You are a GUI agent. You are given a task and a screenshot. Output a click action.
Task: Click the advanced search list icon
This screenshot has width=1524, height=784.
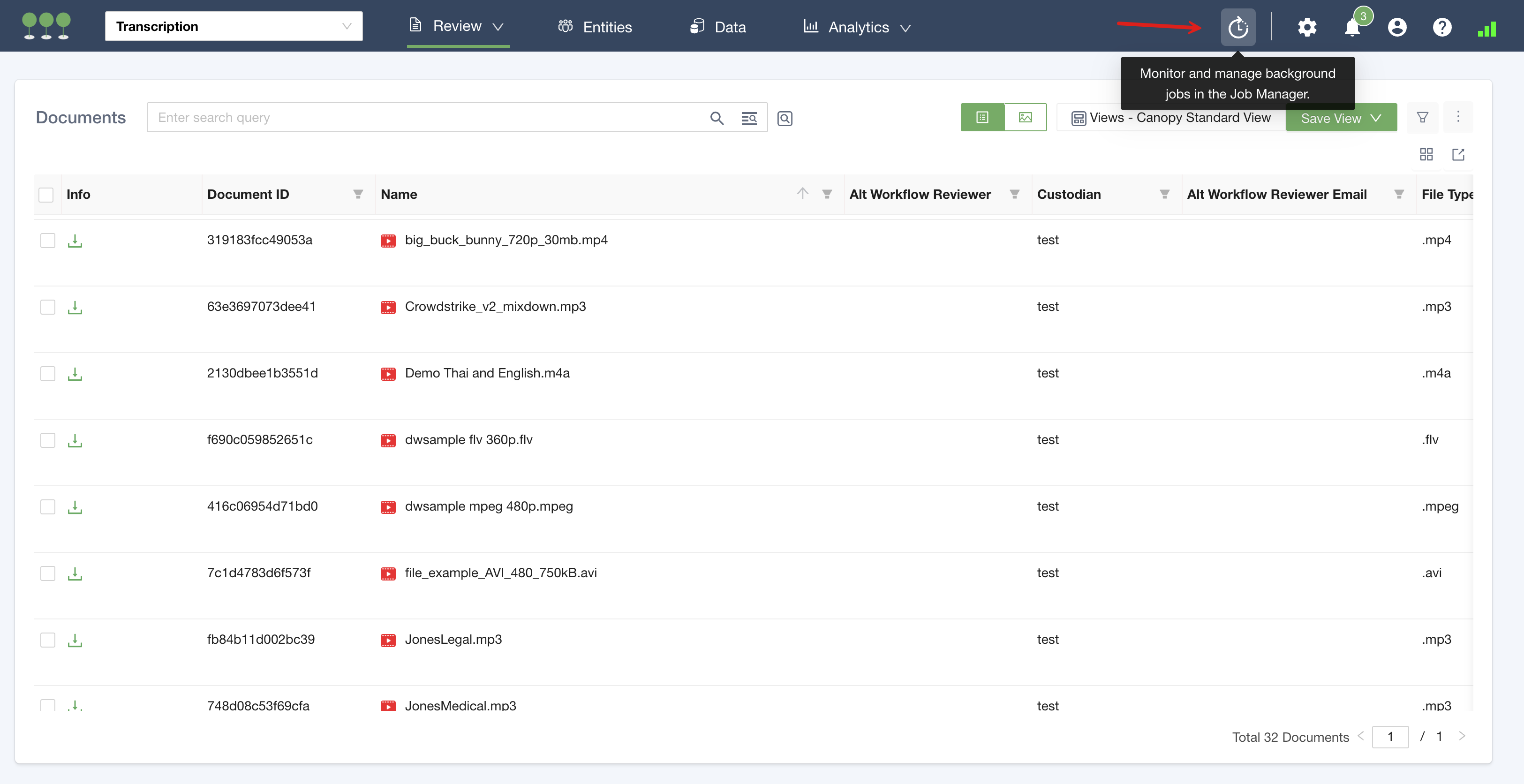(x=749, y=118)
